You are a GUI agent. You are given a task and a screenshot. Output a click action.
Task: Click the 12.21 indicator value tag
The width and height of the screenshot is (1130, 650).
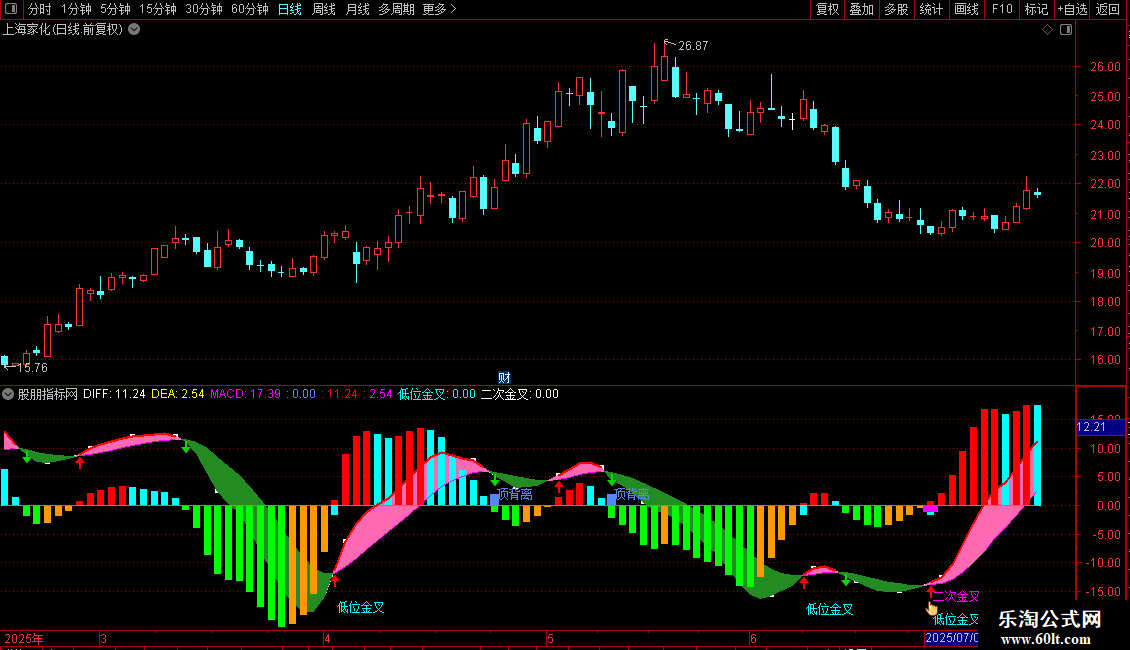point(1100,427)
